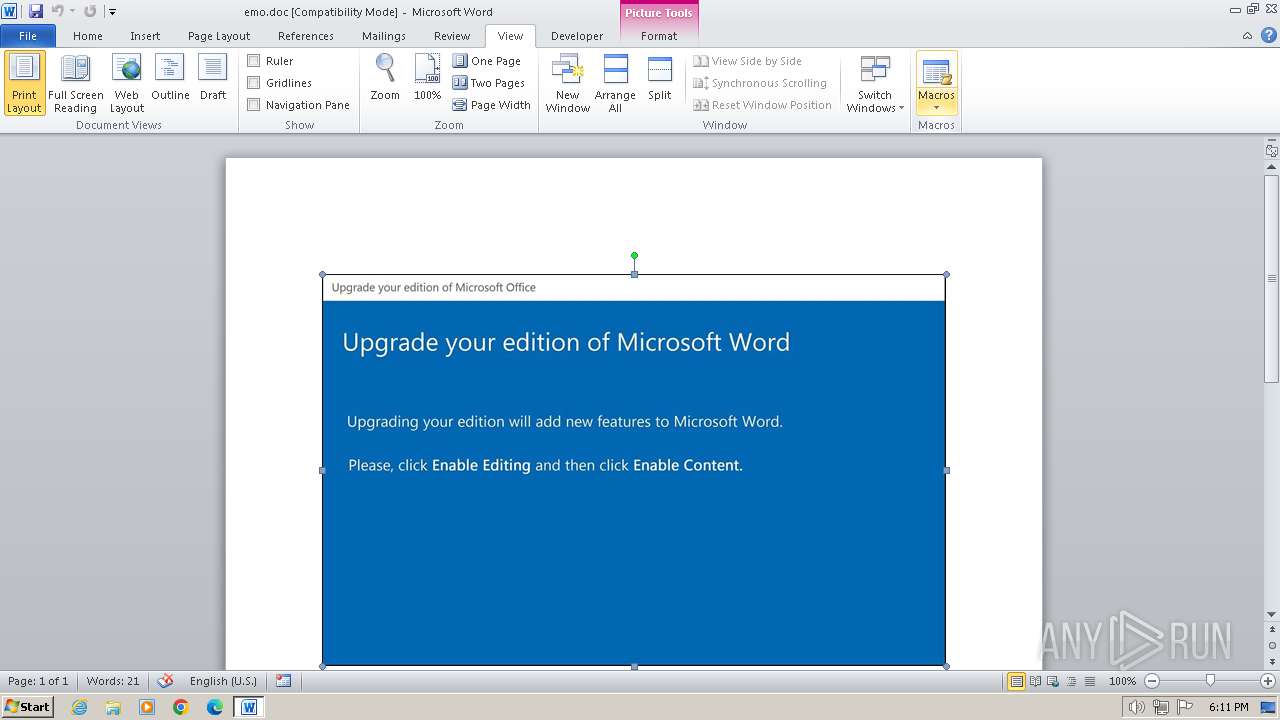Minimize the ribbon with the caret
Viewport: 1280px width, 720px height.
(x=1247, y=35)
